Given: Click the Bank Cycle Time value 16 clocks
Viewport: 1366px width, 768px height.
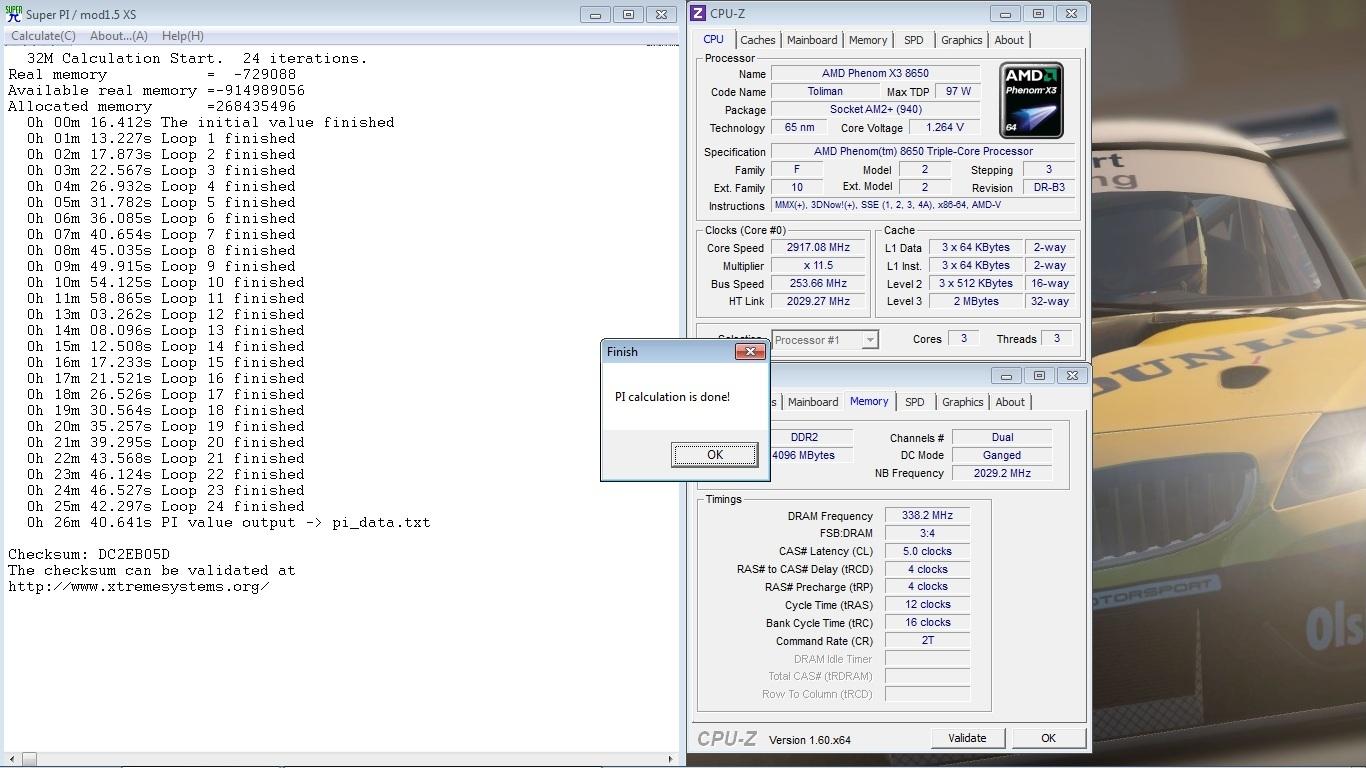Looking at the screenshot, I should click(x=927, y=623).
